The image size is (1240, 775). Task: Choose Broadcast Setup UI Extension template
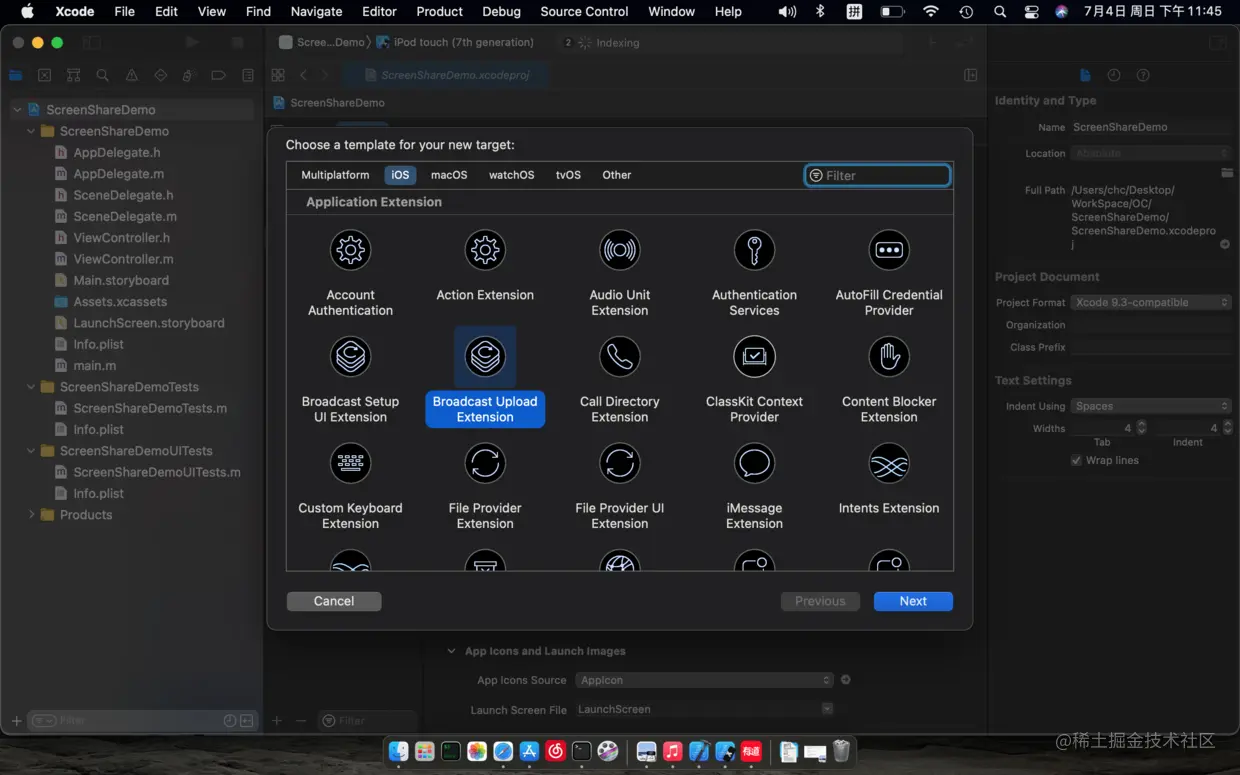(x=350, y=380)
